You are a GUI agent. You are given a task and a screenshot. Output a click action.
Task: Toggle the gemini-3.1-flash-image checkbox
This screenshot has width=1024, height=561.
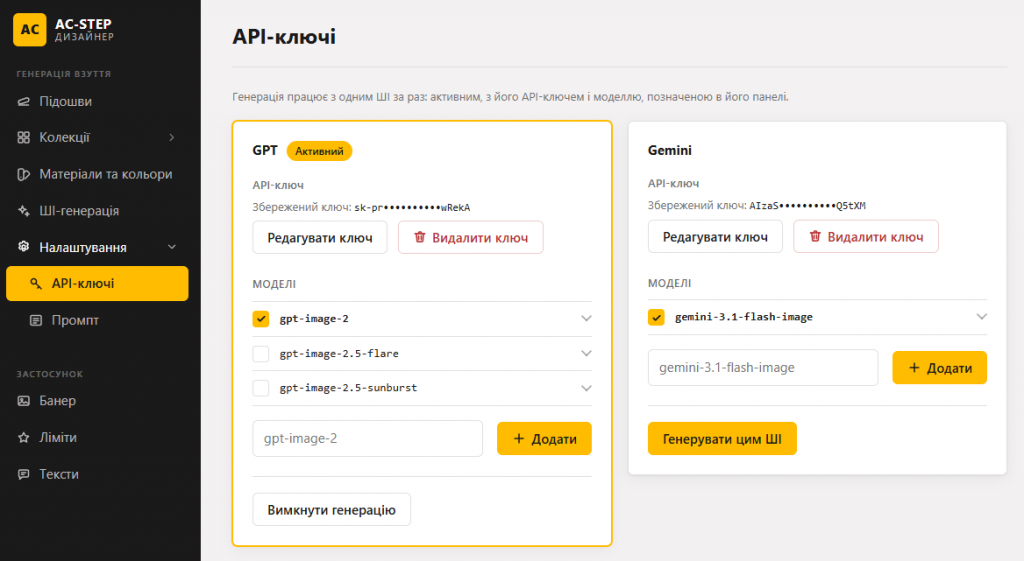click(656, 317)
